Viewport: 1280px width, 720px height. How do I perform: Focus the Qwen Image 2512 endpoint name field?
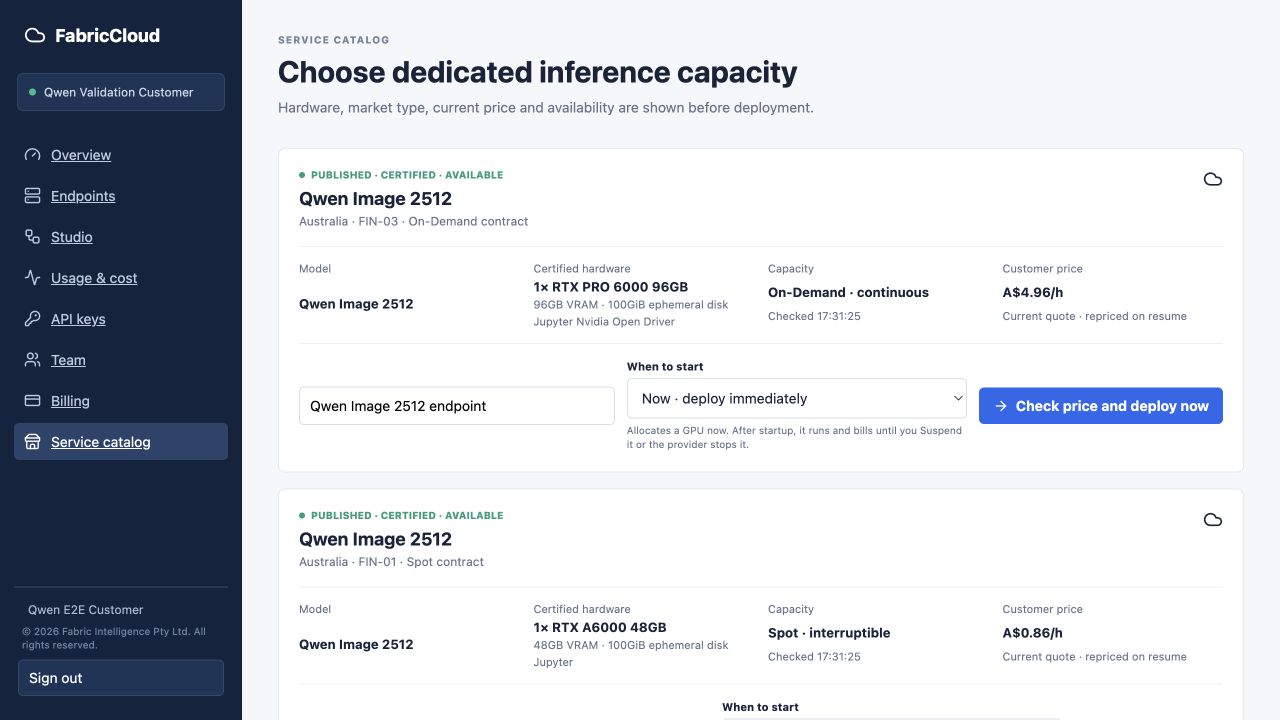[x=457, y=406]
